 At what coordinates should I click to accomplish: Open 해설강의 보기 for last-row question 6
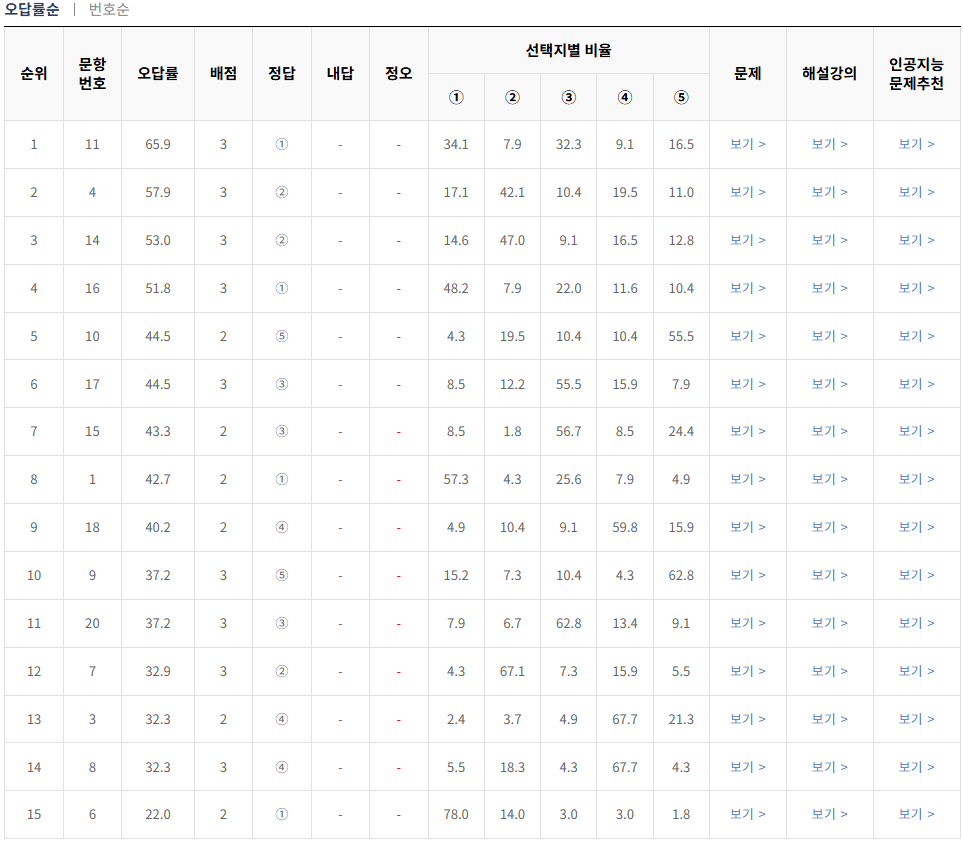pos(829,814)
